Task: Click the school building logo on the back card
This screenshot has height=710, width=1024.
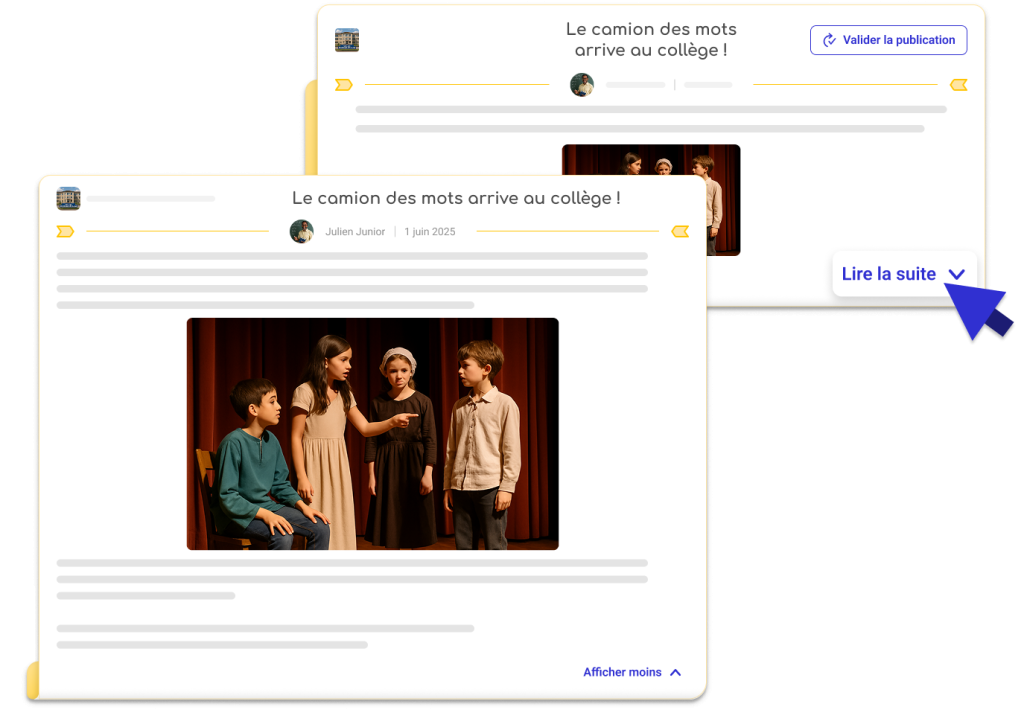Action: coord(347,40)
